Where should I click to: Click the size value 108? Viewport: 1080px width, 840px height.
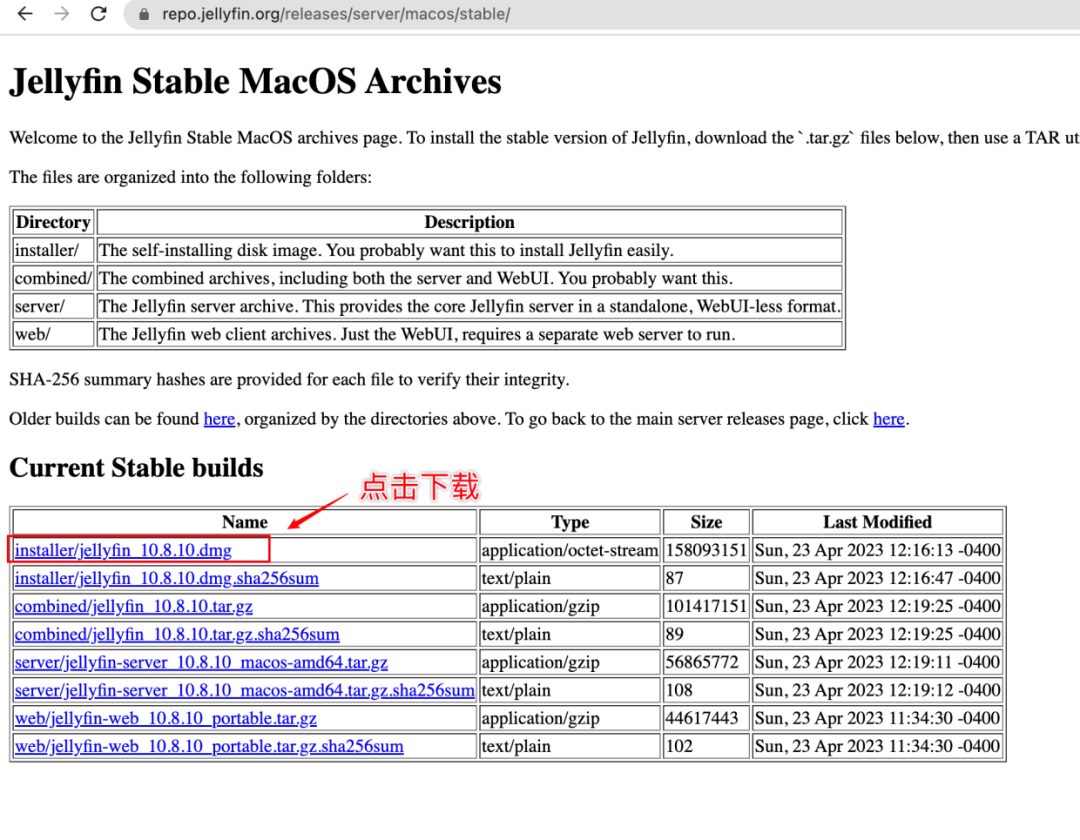click(x=679, y=690)
